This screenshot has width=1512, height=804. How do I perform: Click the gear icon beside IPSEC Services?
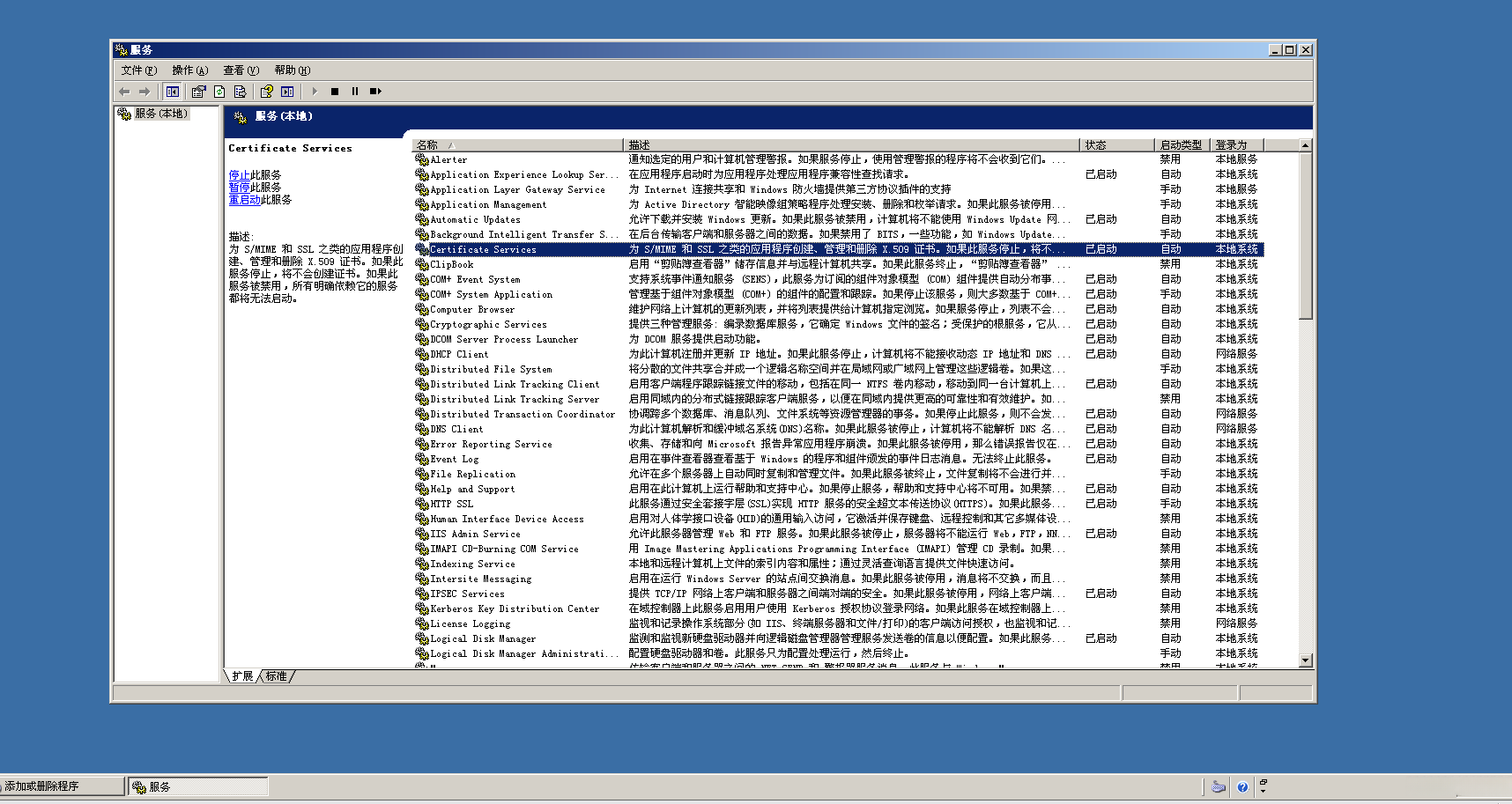[x=422, y=594]
